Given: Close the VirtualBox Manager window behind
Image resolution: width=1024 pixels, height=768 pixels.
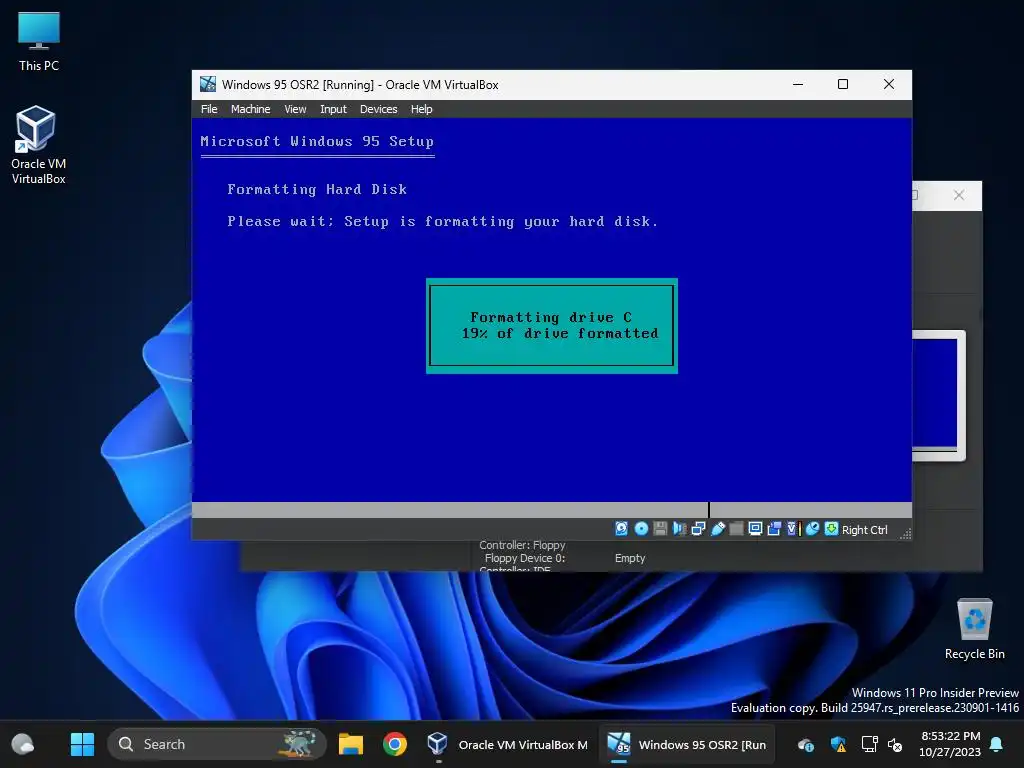Looking at the screenshot, I should 959,195.
